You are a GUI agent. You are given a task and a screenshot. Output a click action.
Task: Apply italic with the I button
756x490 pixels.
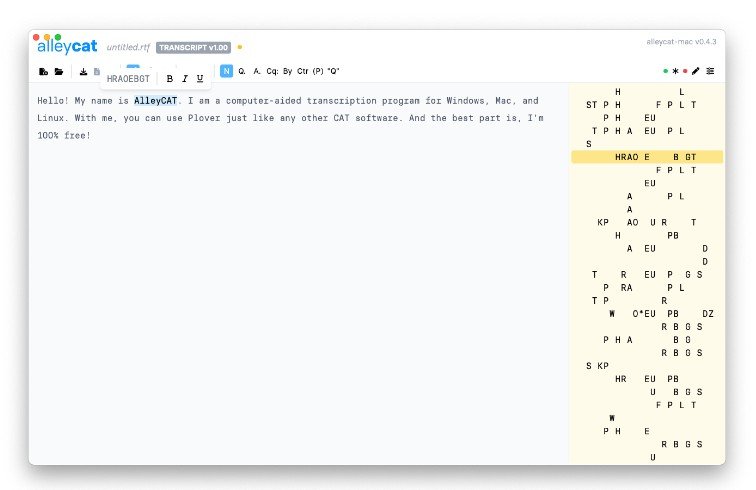coord(185,79)
